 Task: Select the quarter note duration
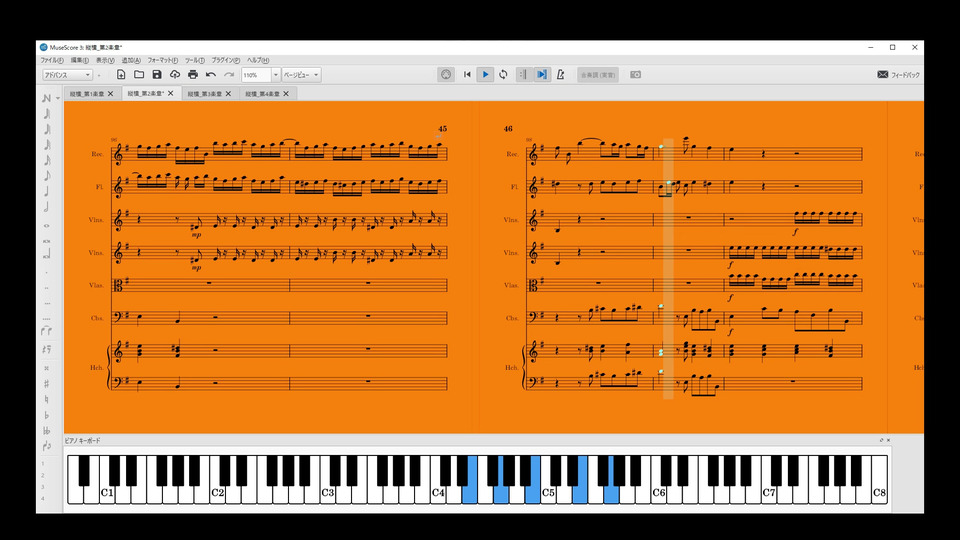[47, 192]
